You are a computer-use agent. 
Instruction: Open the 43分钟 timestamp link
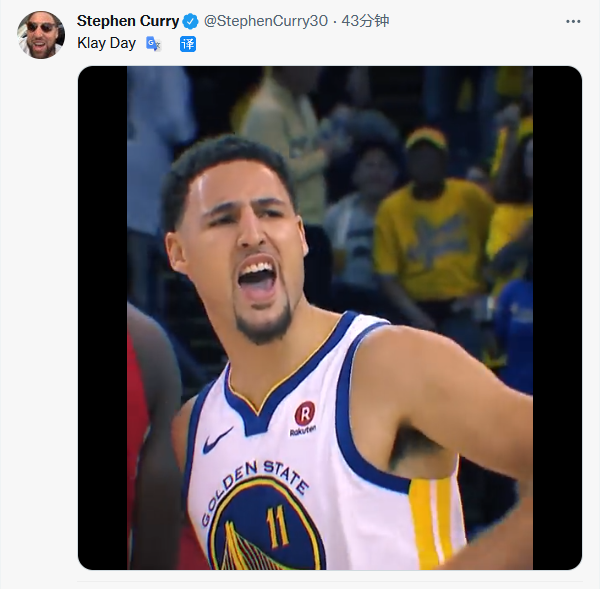(365, 21)
